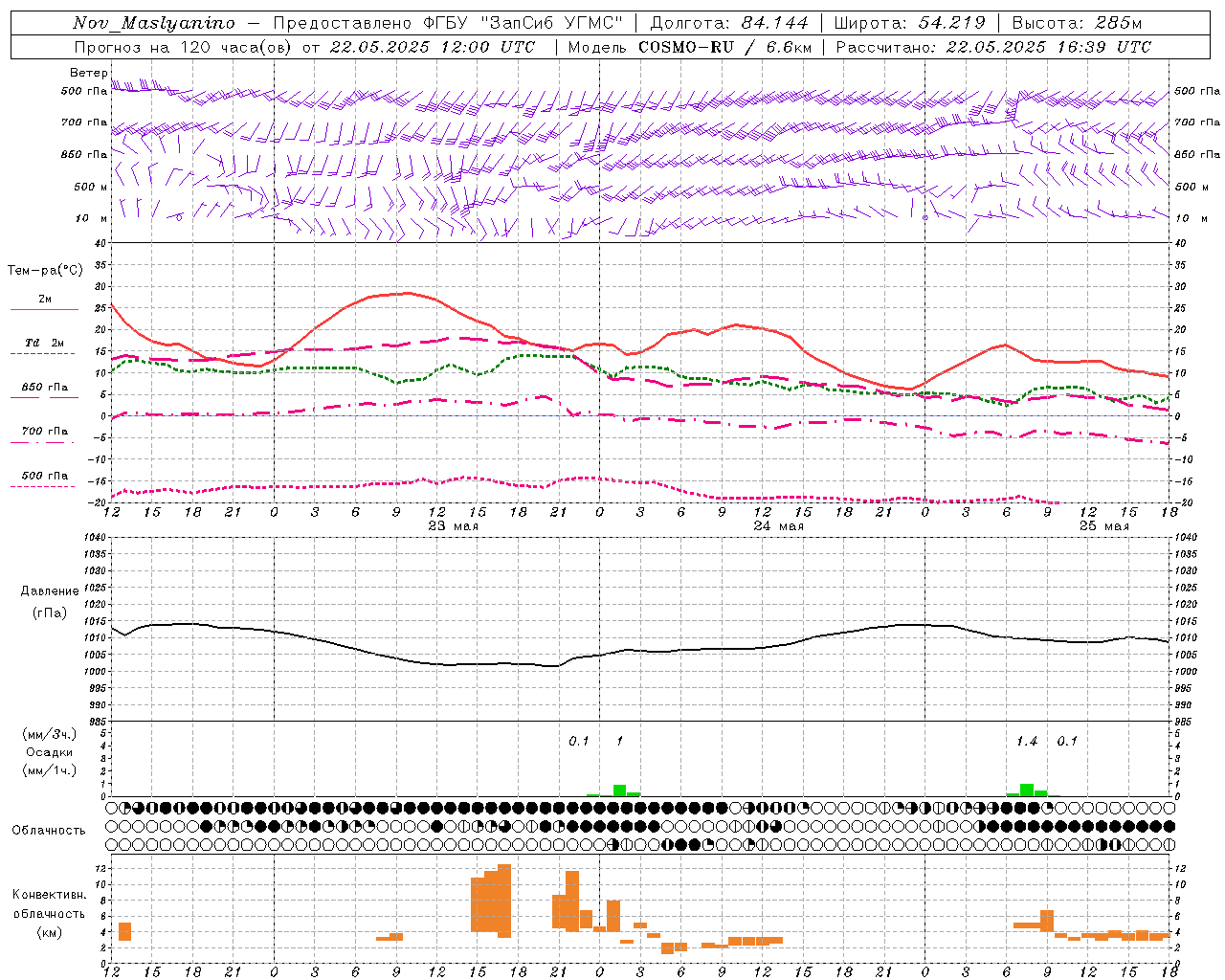Click the 'Облачность' cloud cover label
This screenshot has height=980, width=1225.
(49, 830)
